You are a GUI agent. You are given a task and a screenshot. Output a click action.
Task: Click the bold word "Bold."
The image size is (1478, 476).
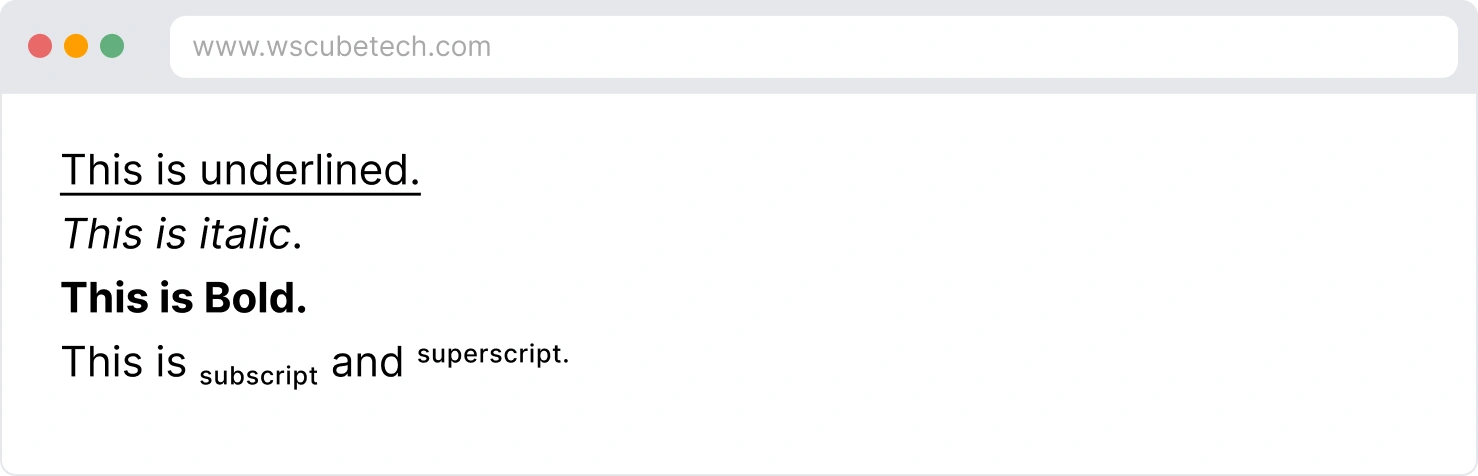point(255,298)
